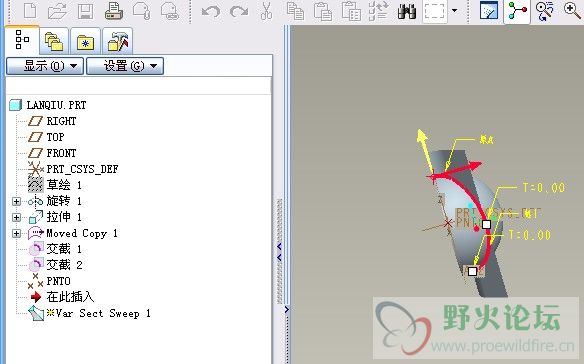Click the Undo arrow
The width and height of the screenshot is (584, 364).
coord(211,12)
